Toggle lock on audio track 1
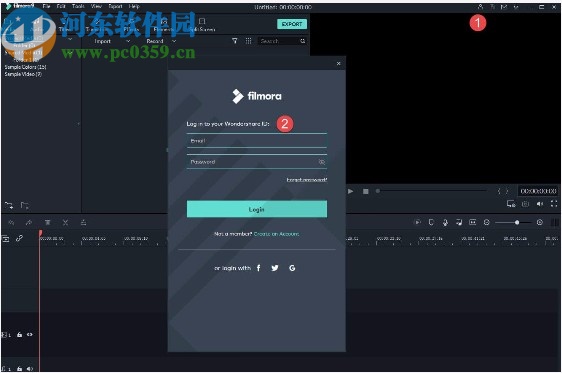The width and height of the screenshot is (562, 373). (x=19, y=368)
